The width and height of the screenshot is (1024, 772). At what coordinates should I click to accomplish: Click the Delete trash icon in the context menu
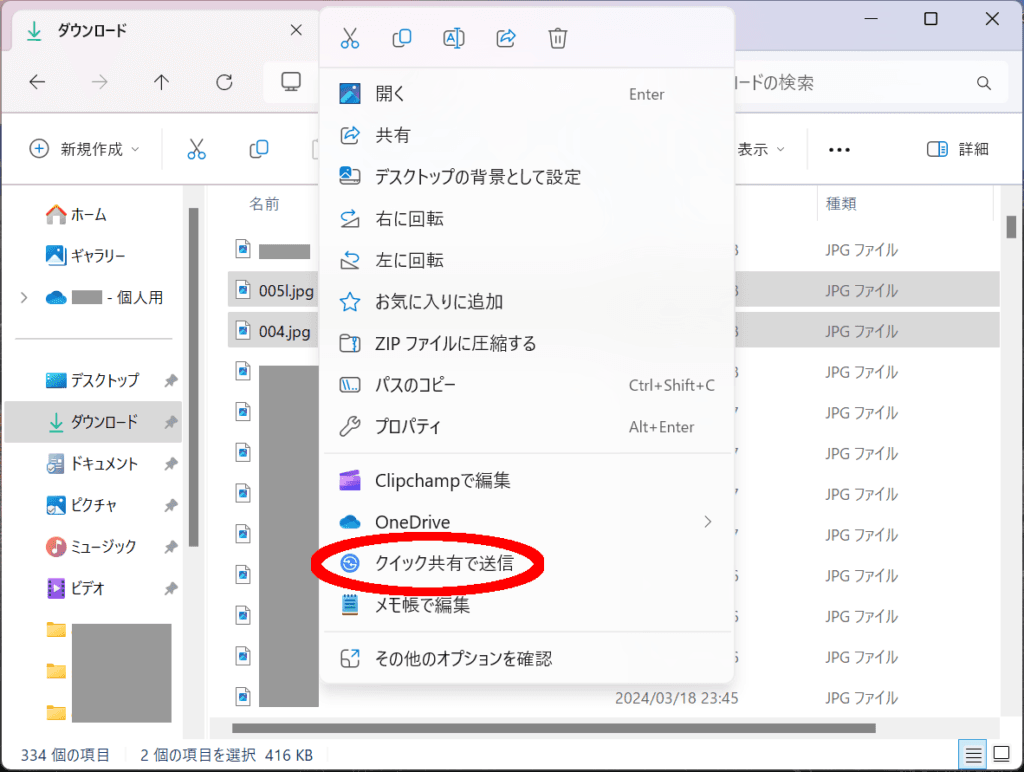pos(557,38)
